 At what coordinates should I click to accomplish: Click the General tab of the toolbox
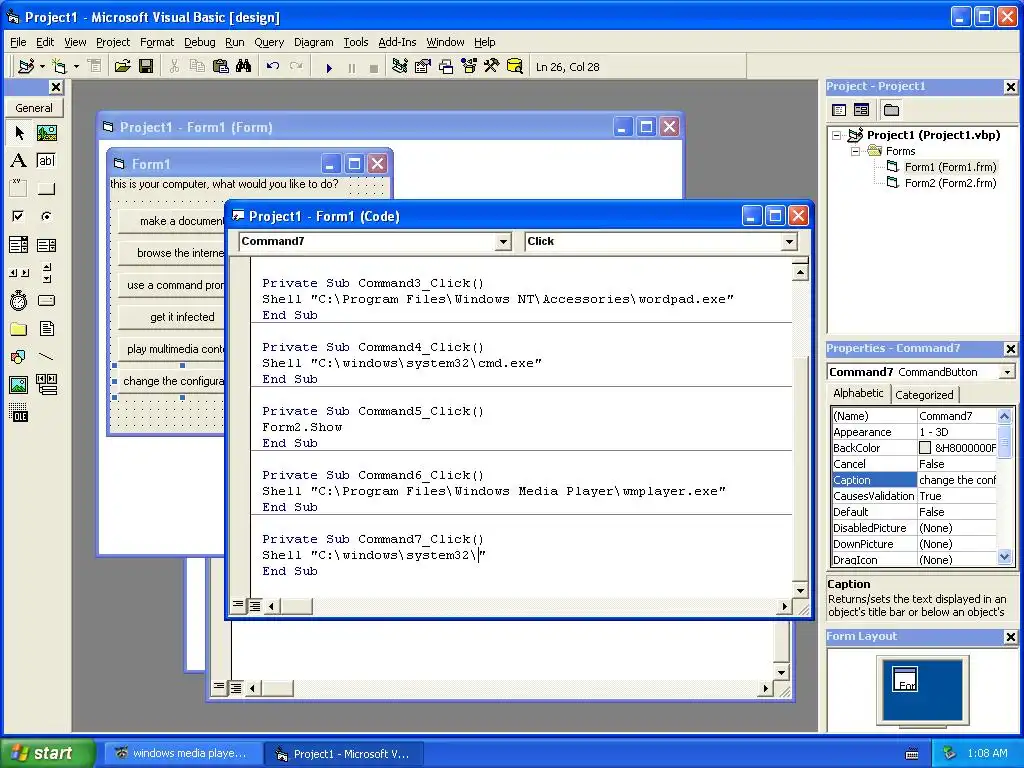tap(34, 108)
